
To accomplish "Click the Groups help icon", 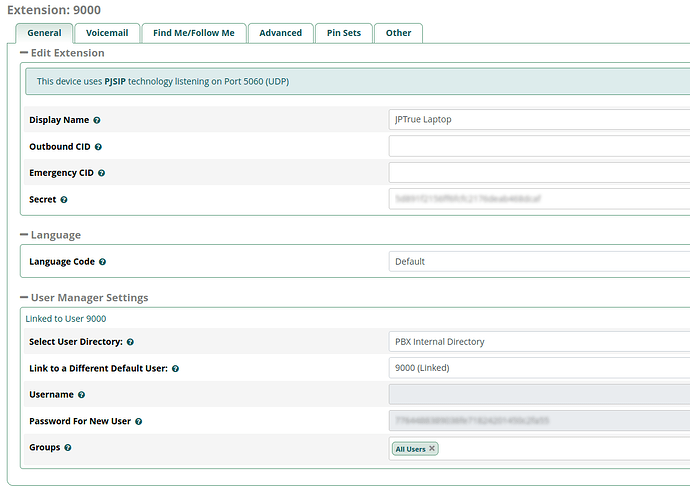I will [68, 448].
